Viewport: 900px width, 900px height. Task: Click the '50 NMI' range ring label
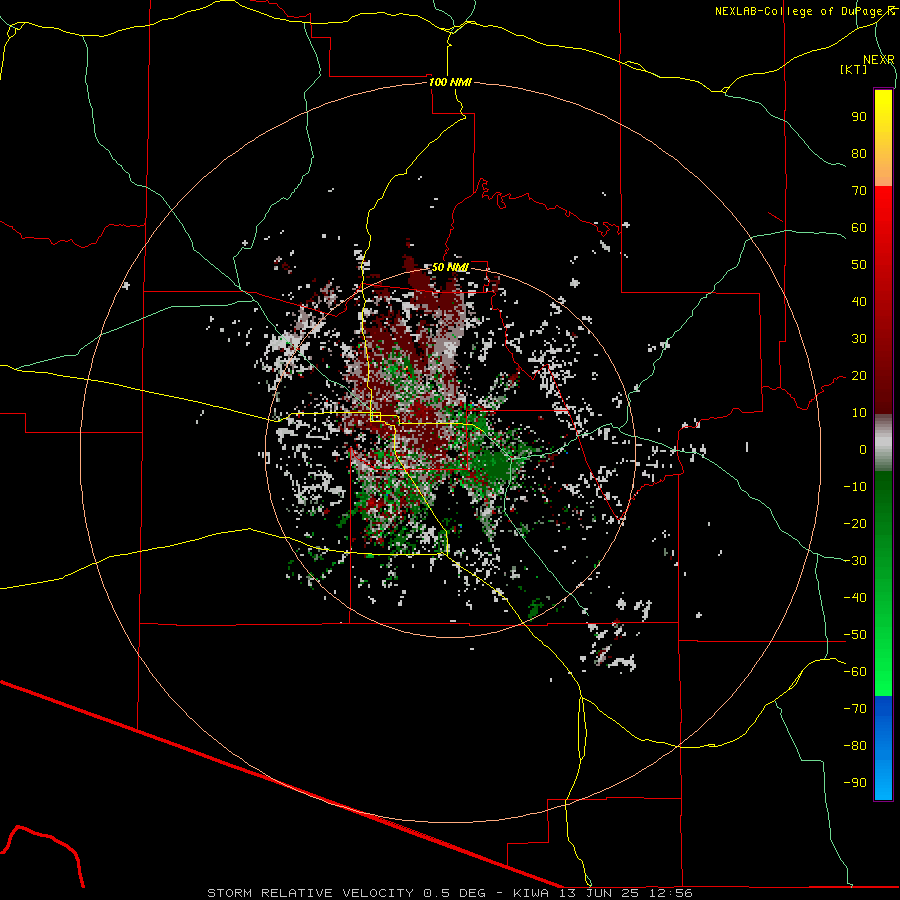(451, 267)
